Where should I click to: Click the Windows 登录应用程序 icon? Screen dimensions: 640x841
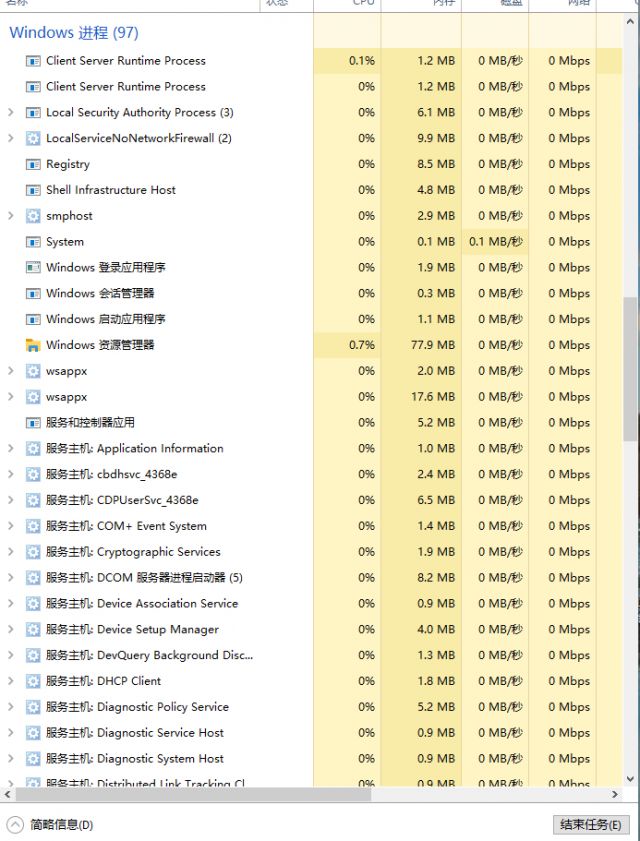click(x=33, y=268)
